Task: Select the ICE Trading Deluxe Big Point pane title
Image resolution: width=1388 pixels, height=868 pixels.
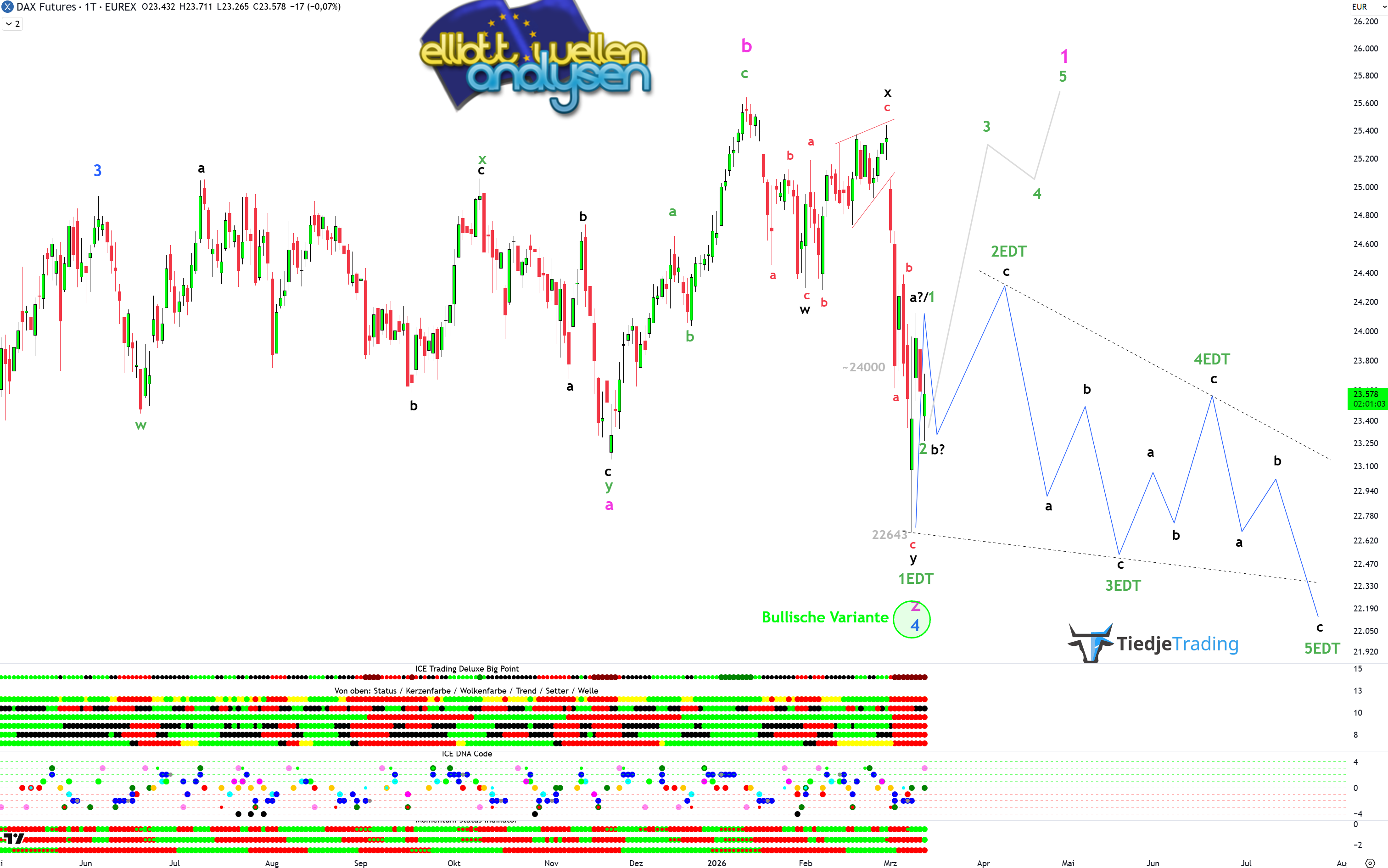Action: (x=467, y=669)
